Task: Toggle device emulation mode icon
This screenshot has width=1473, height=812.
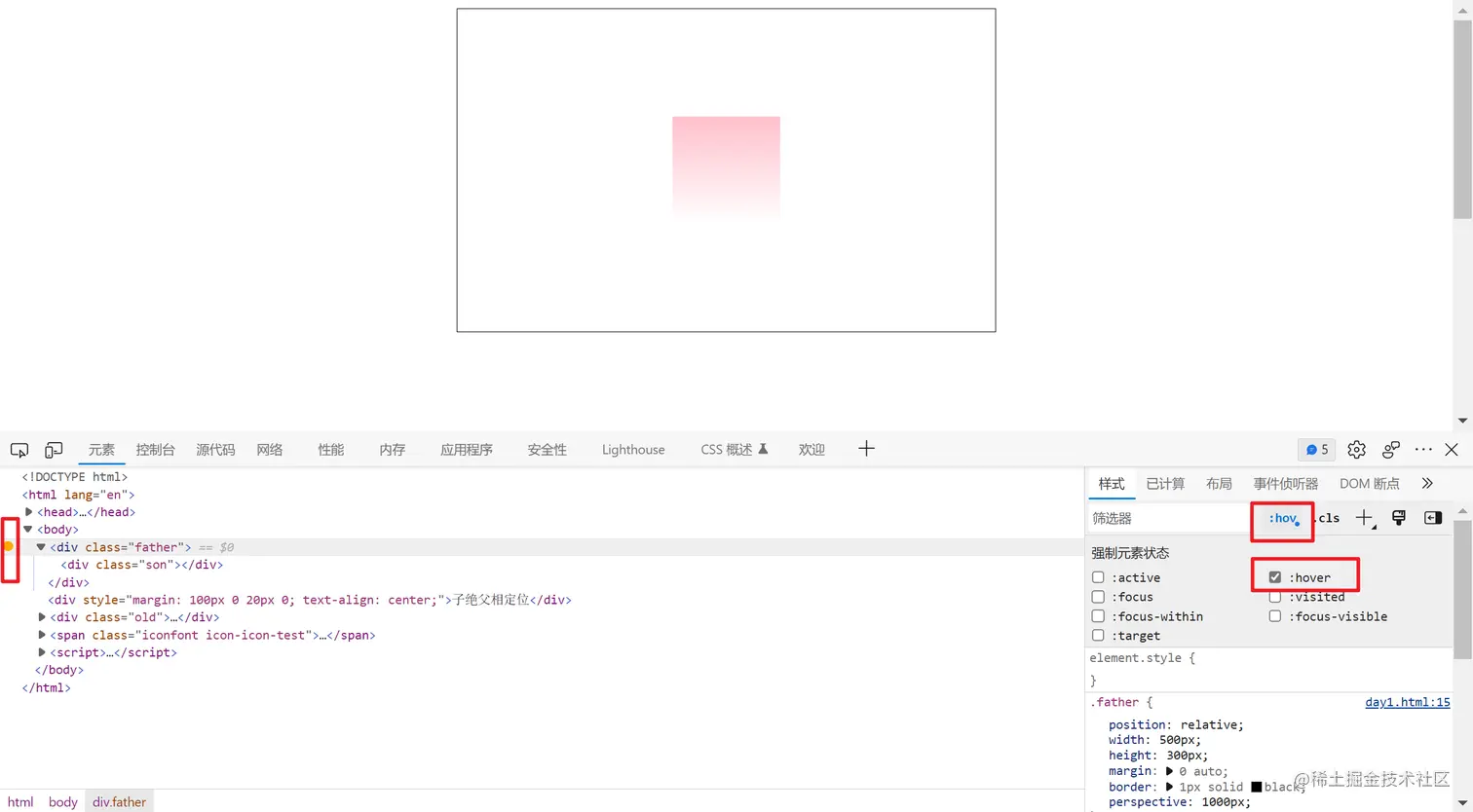Action: [54, 450]
